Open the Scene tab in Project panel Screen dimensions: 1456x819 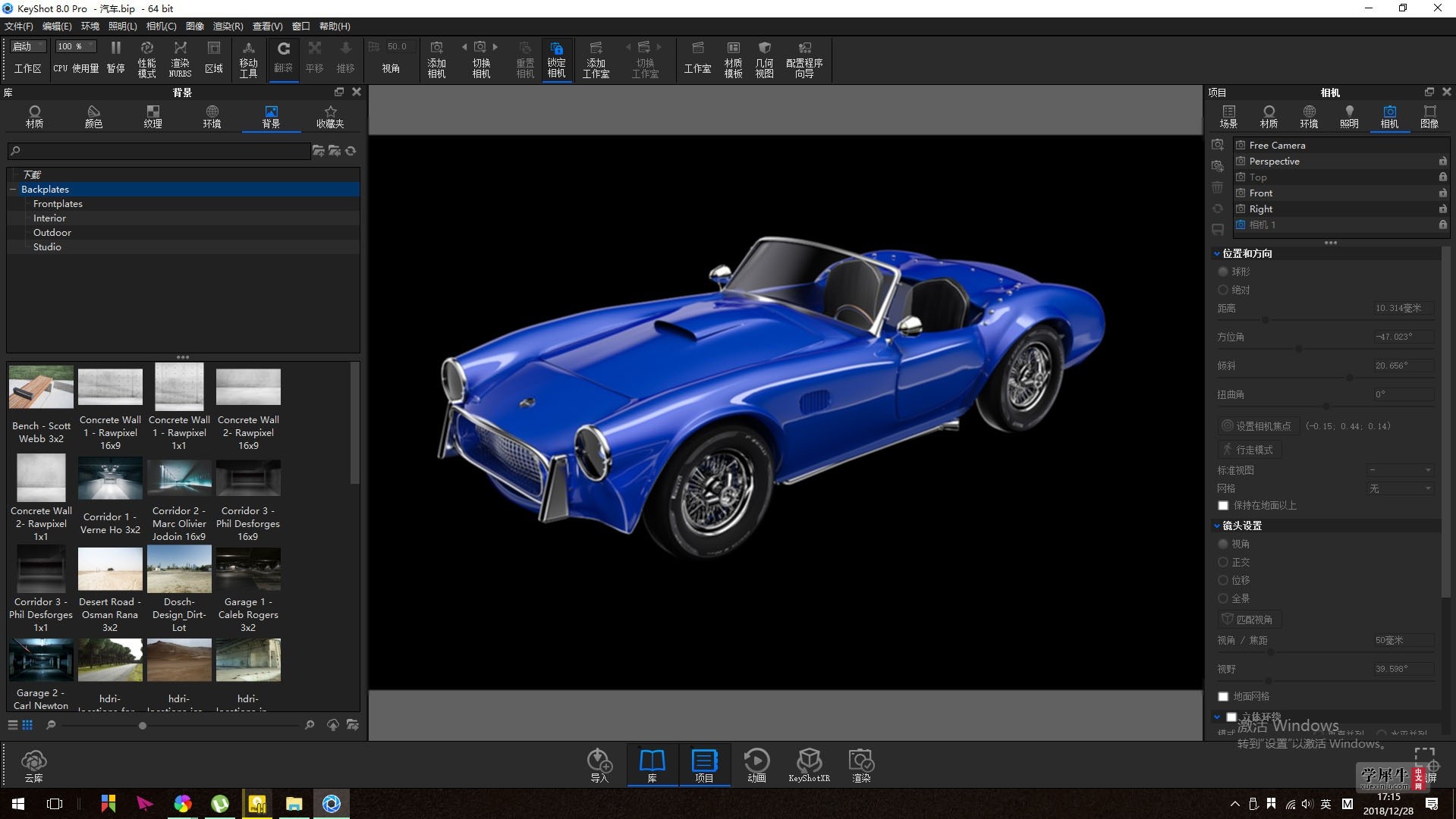[x=1228, y=117]
